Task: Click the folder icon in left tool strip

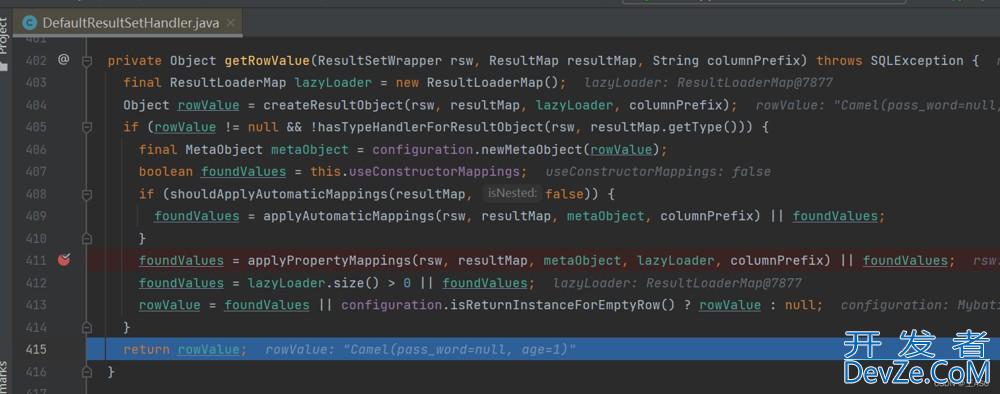Action: tap(3, 66)
